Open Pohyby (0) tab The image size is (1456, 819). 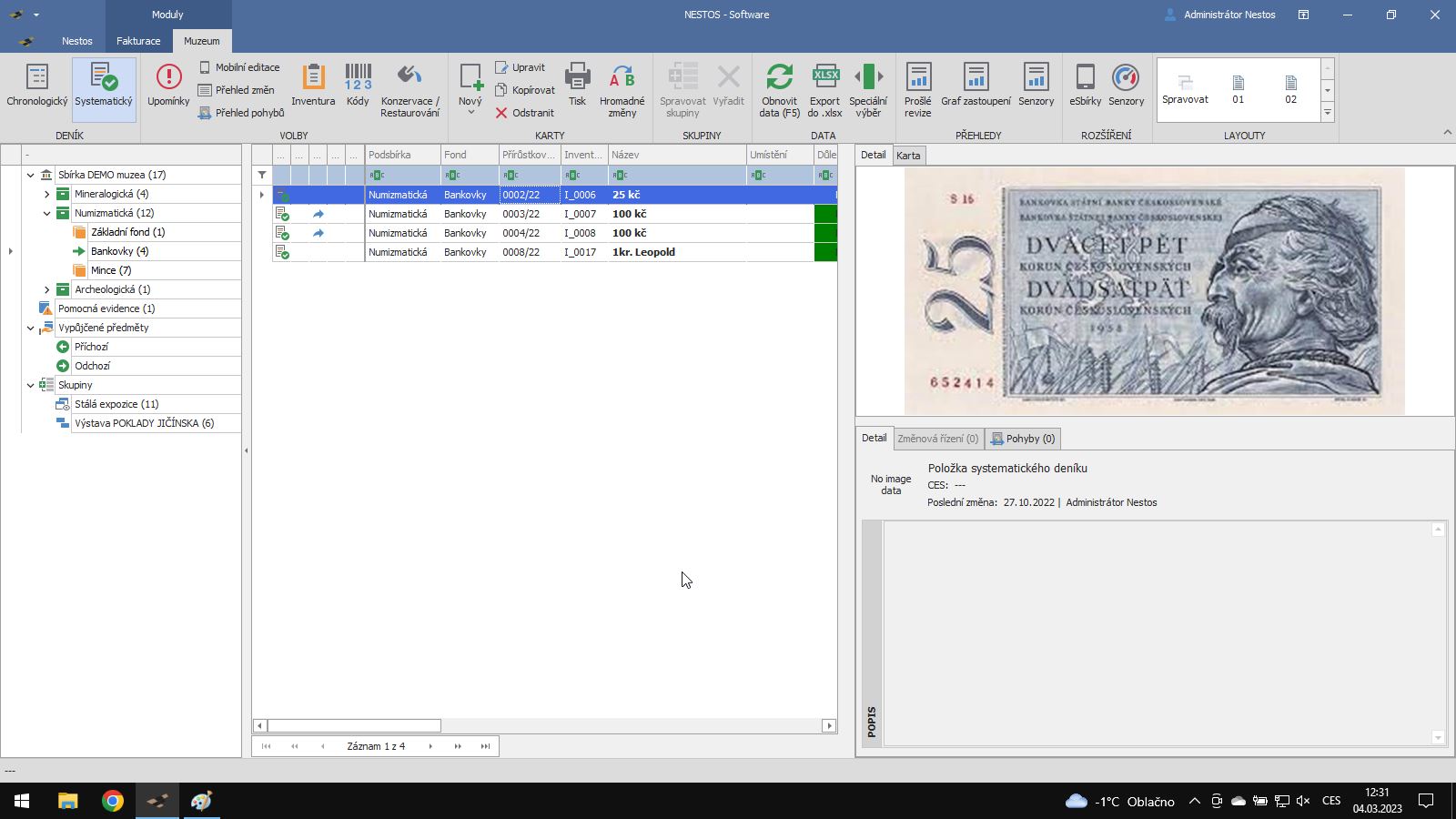(1023, 439)
